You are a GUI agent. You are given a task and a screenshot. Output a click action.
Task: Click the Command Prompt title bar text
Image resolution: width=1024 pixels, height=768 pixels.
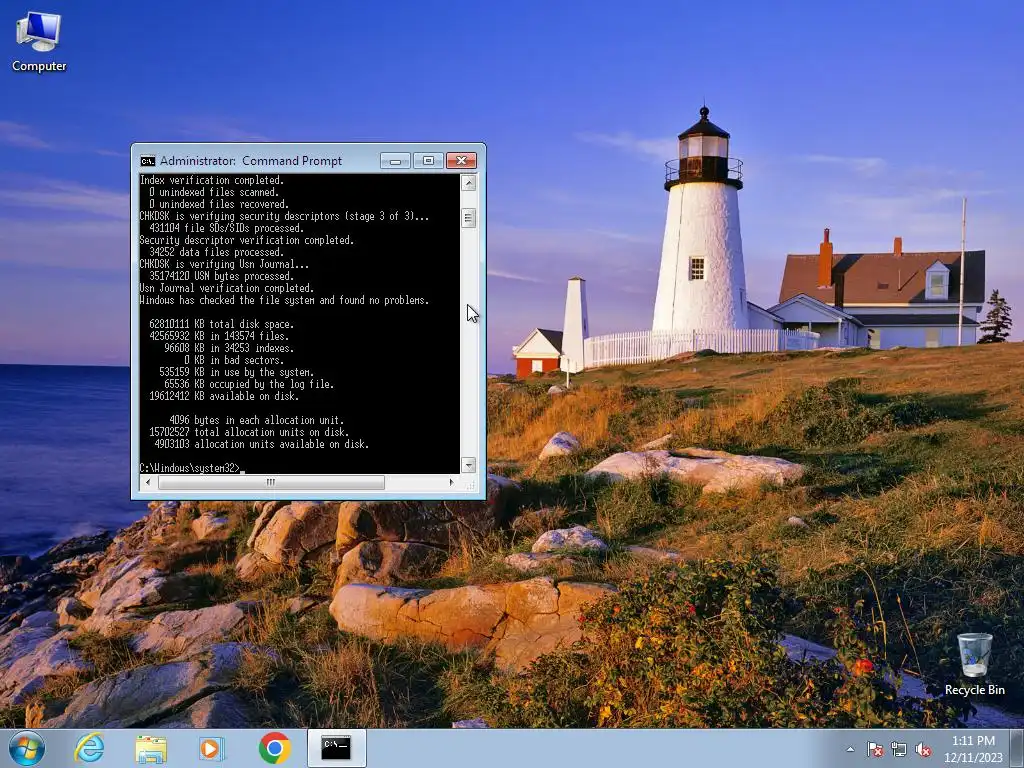point(251,161)
